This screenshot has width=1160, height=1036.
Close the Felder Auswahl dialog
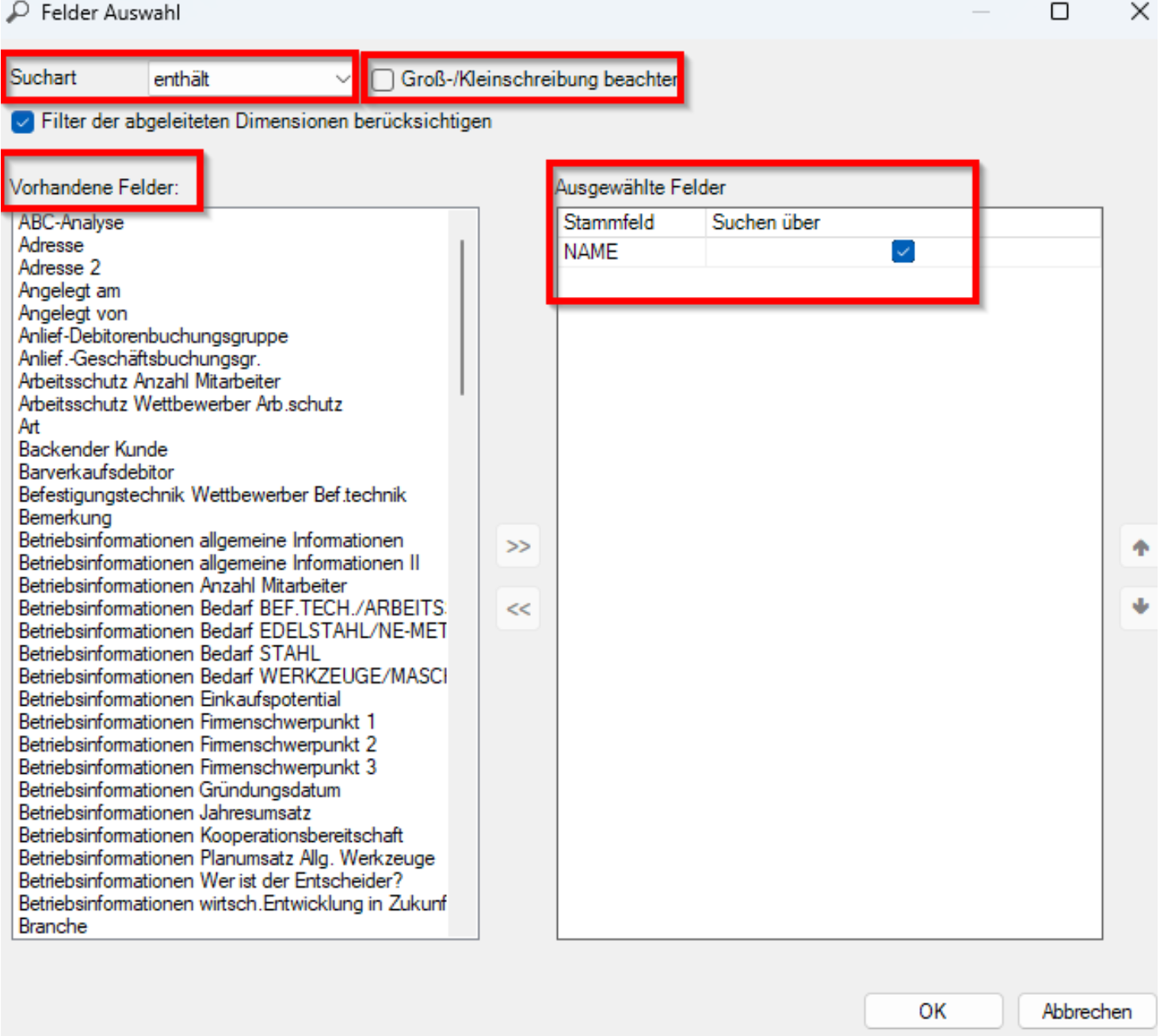(1139, 11)
